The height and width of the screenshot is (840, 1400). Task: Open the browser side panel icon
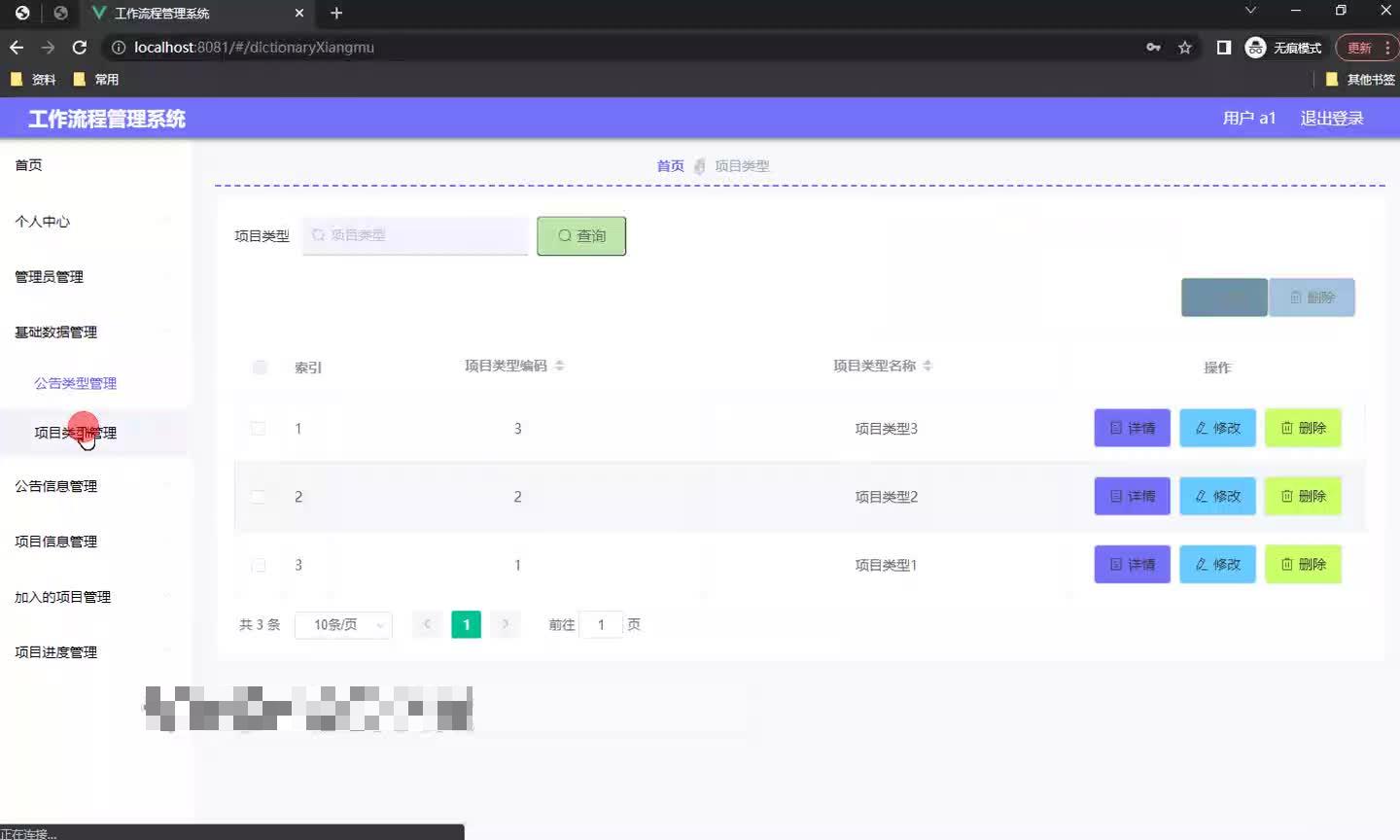pyautogui.click(x=1224, y=47)
